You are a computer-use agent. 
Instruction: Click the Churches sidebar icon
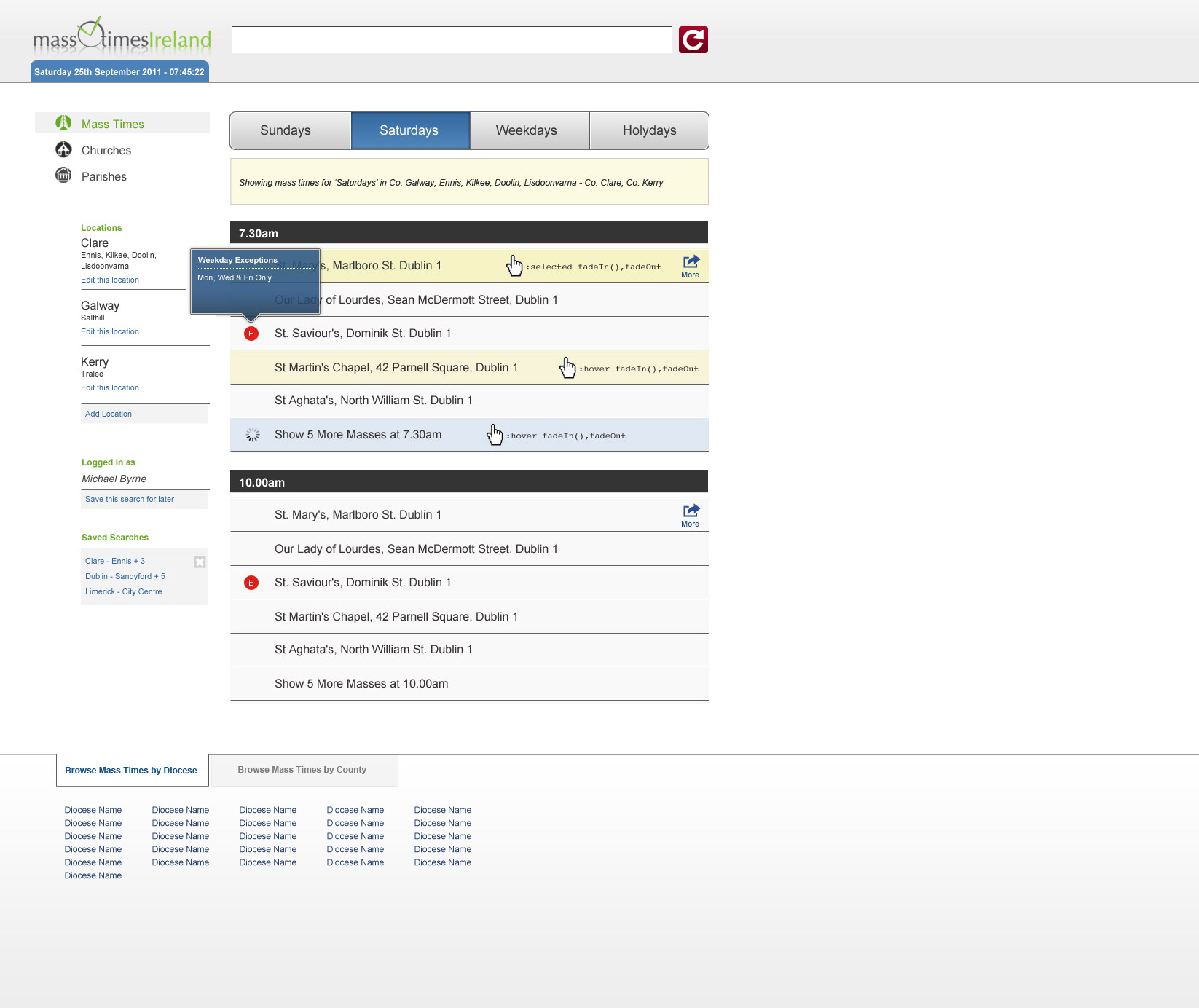click(x=64, y=149)
